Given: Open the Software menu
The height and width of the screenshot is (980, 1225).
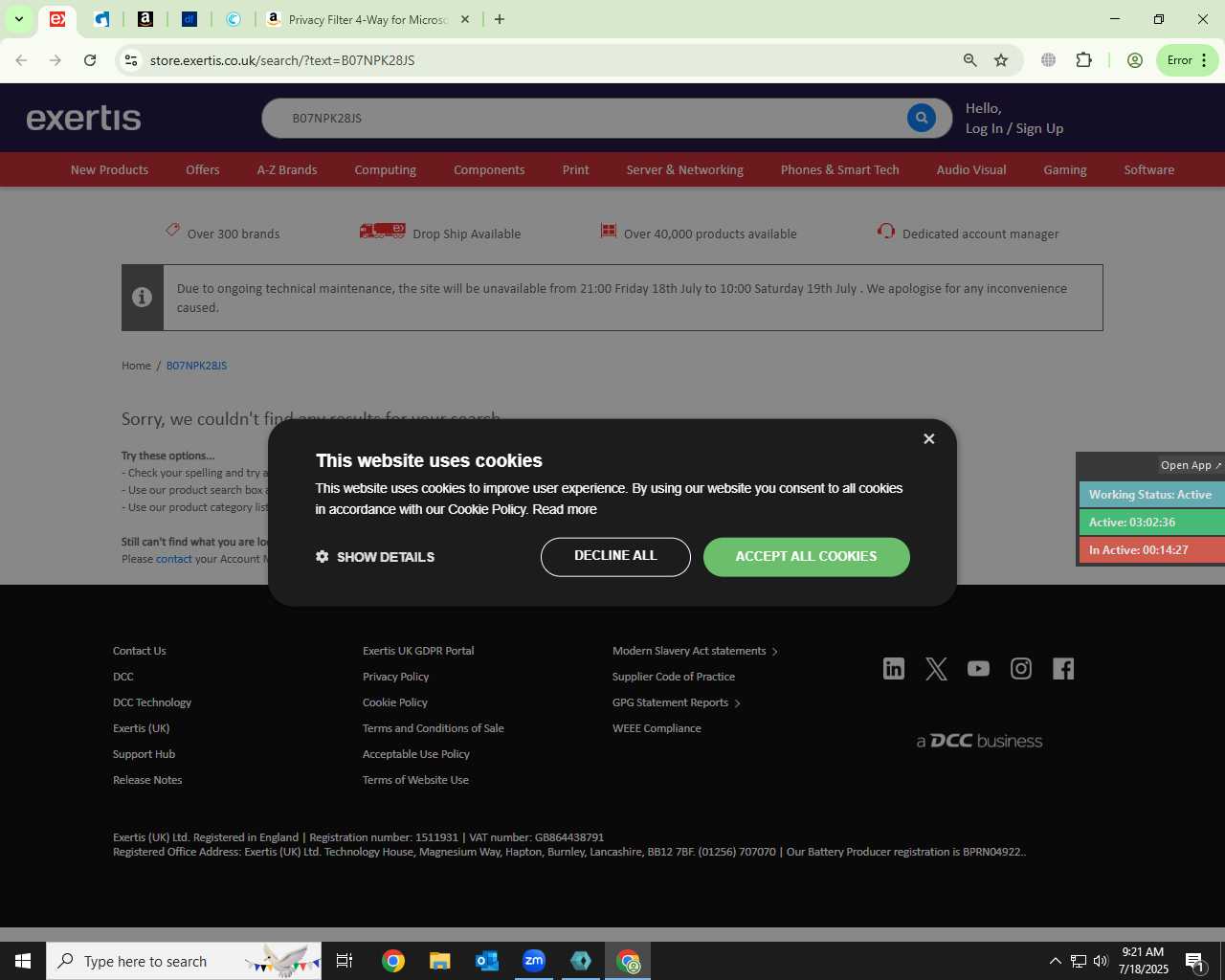Looking at the screenshot, I should 1148,169.
